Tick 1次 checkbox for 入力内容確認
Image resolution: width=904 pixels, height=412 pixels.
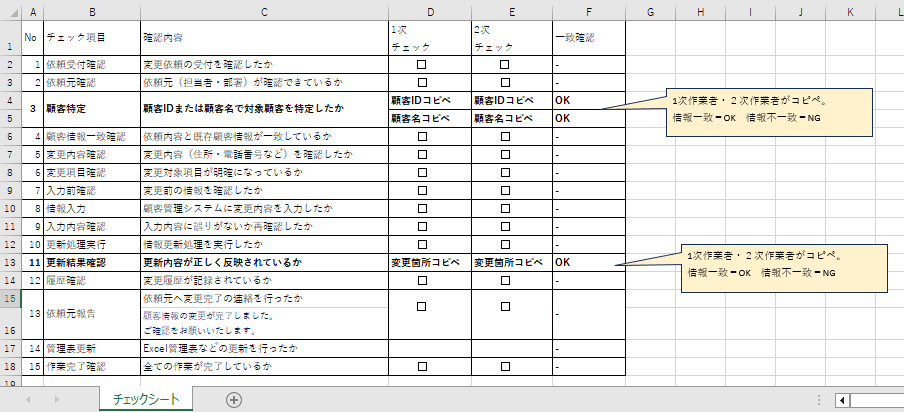(422, 226)
